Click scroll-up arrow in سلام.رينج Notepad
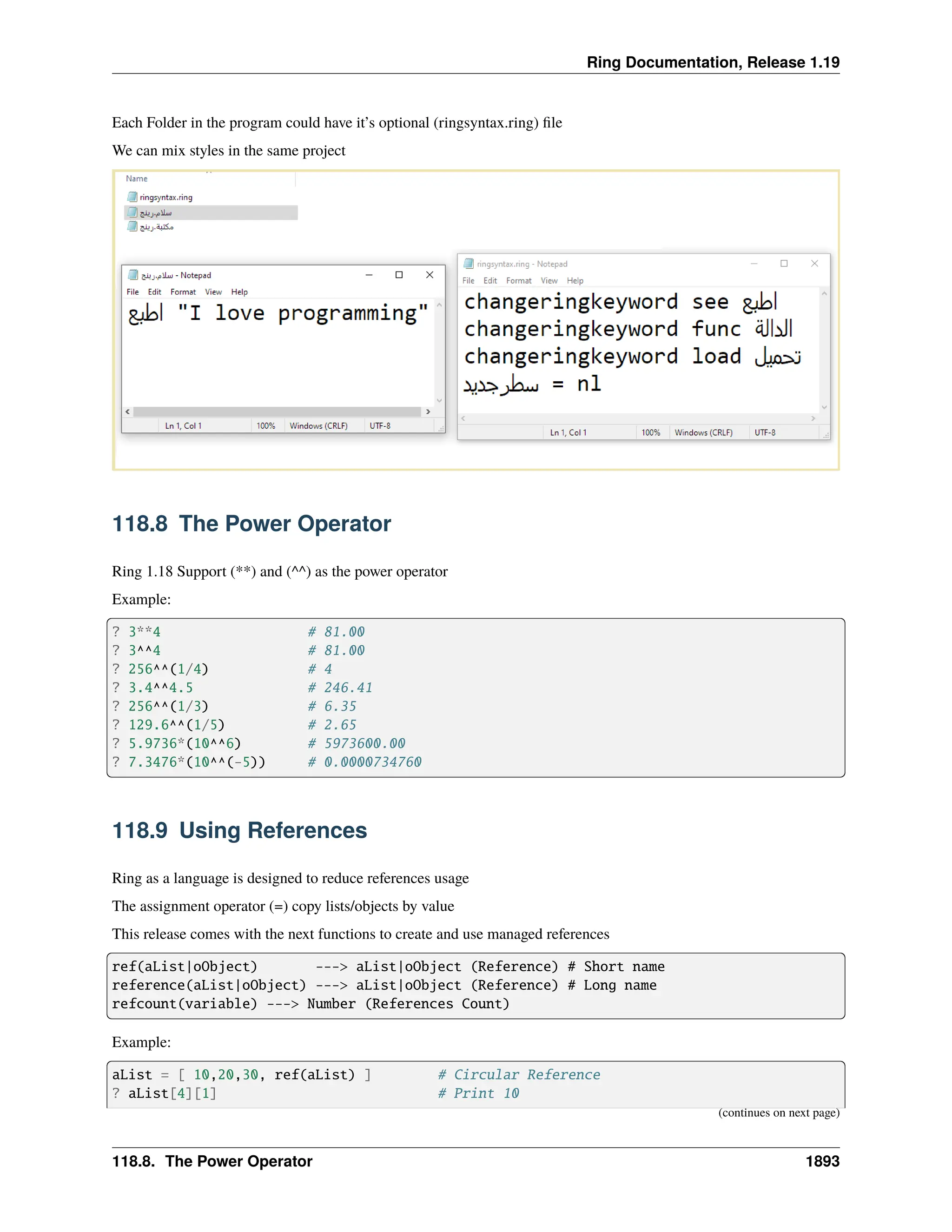 439,305
